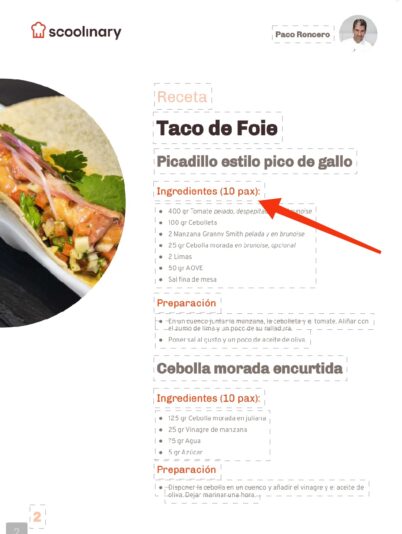The image size is (402, 534).
Task: Click the 25 gr Vinagre de manzana line
Action: [207, 429]
